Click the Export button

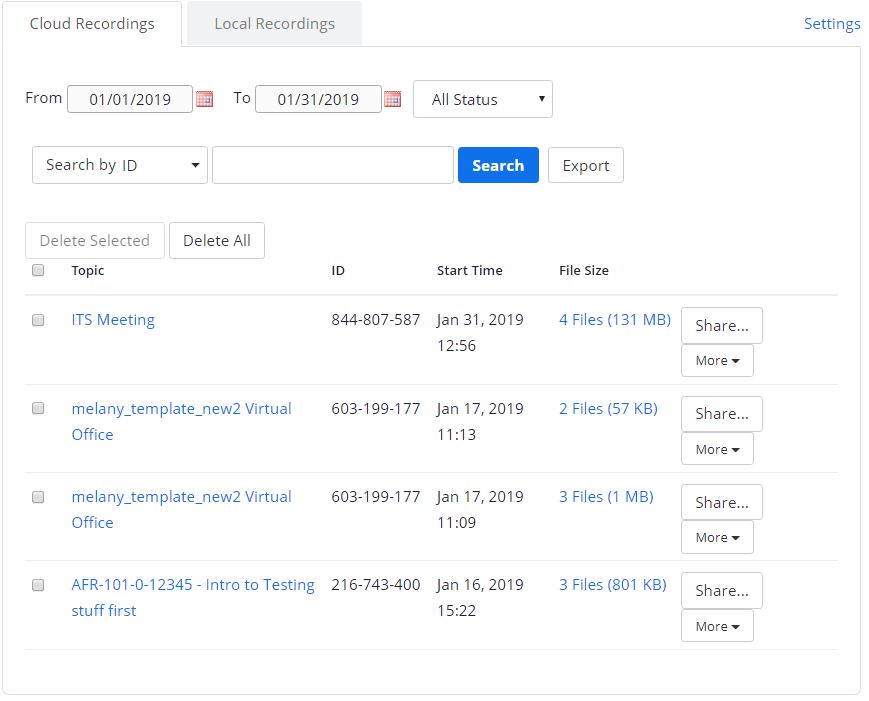[x=585, y=165]
